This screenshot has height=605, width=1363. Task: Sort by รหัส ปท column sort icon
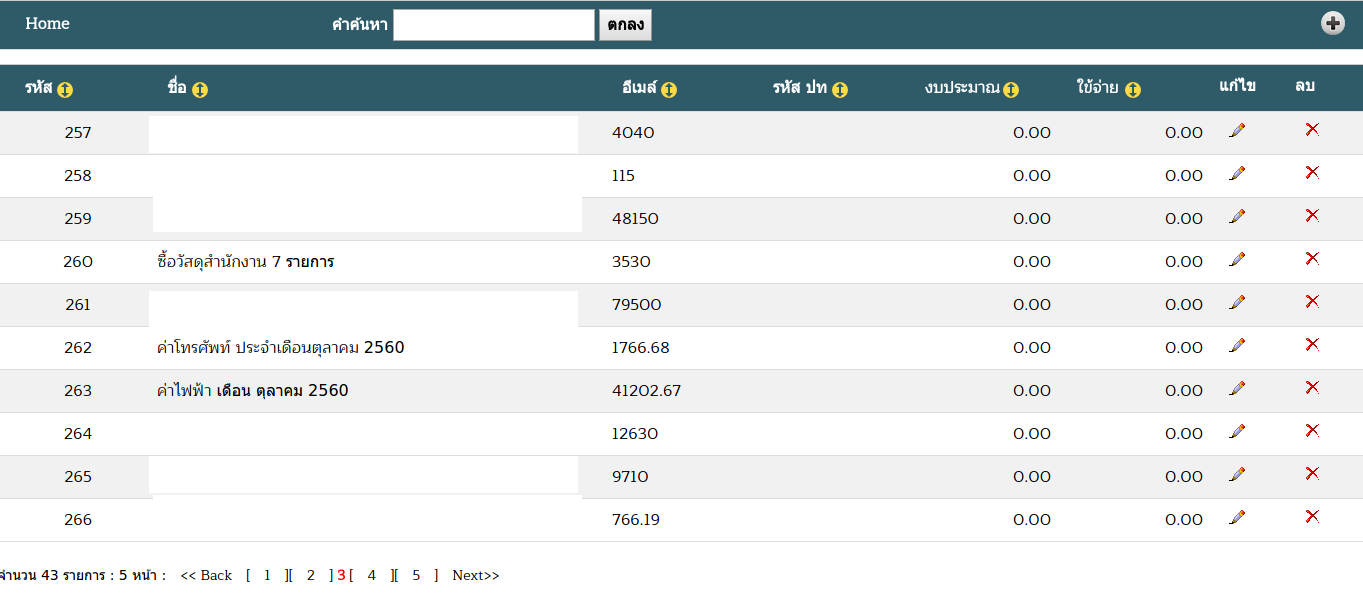[x=839, y=90]
